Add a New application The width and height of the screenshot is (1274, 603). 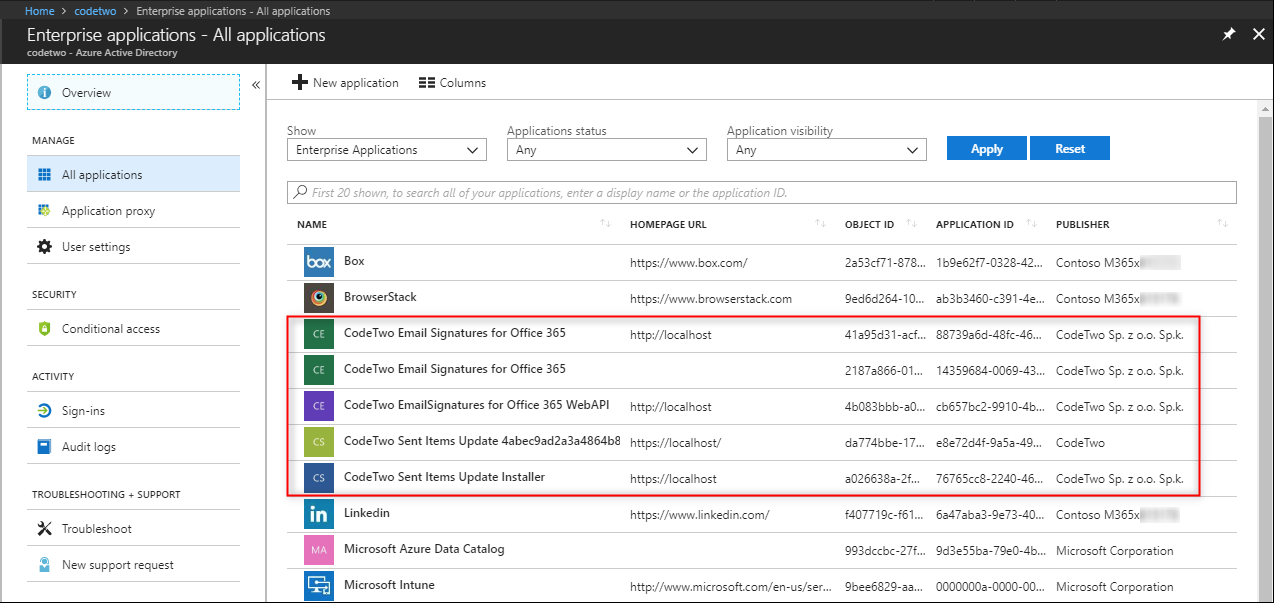345,83
